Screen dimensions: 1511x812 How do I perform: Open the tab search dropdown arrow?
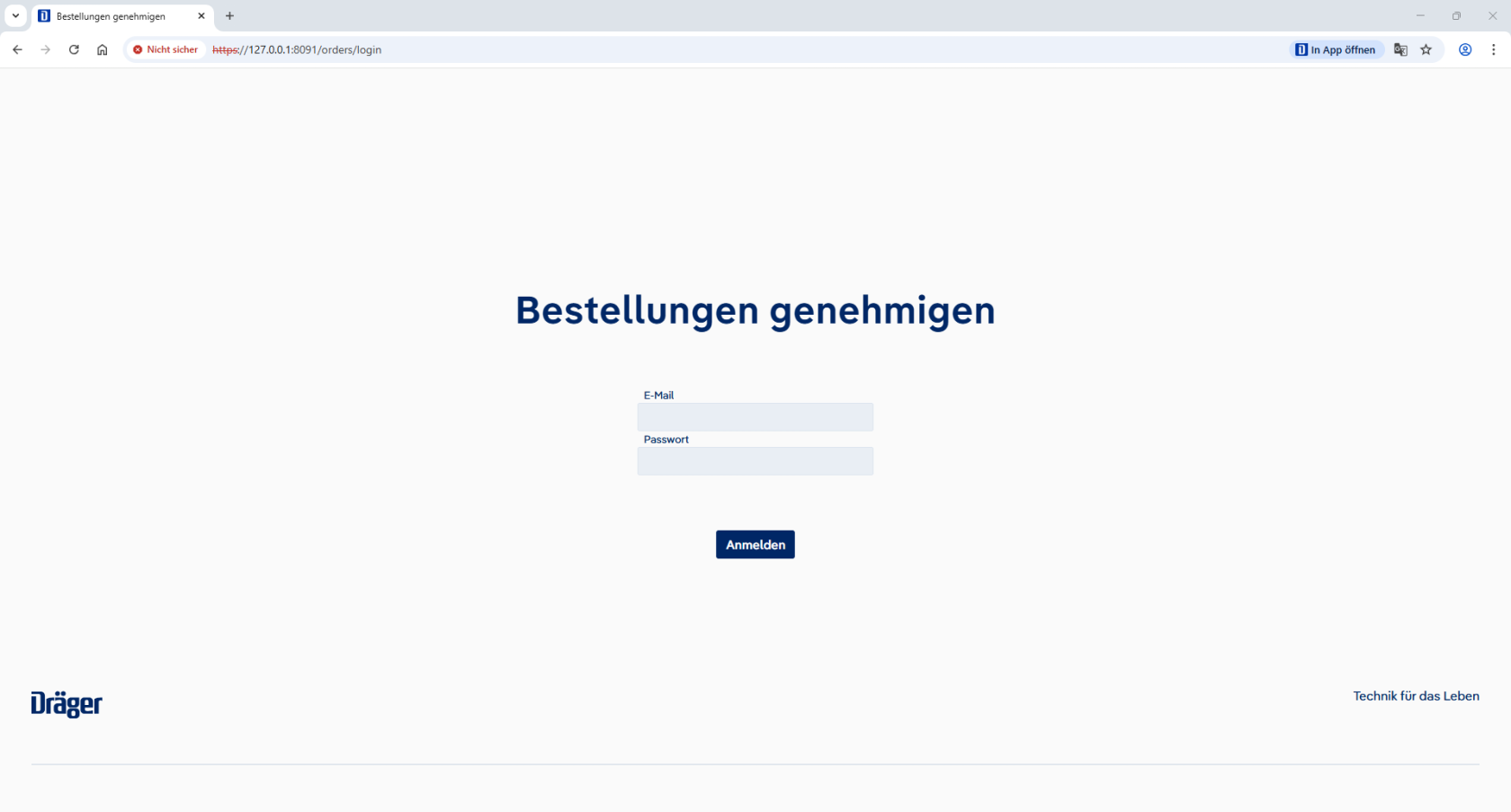(15, 15)
